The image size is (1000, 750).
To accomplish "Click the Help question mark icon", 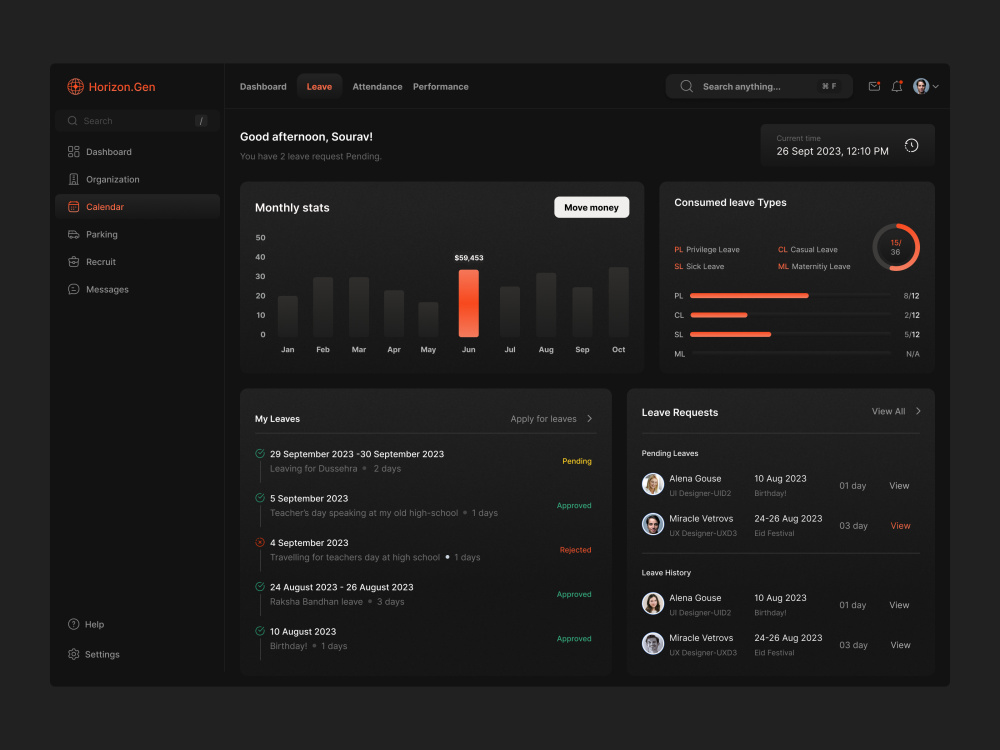I will 73,624.
